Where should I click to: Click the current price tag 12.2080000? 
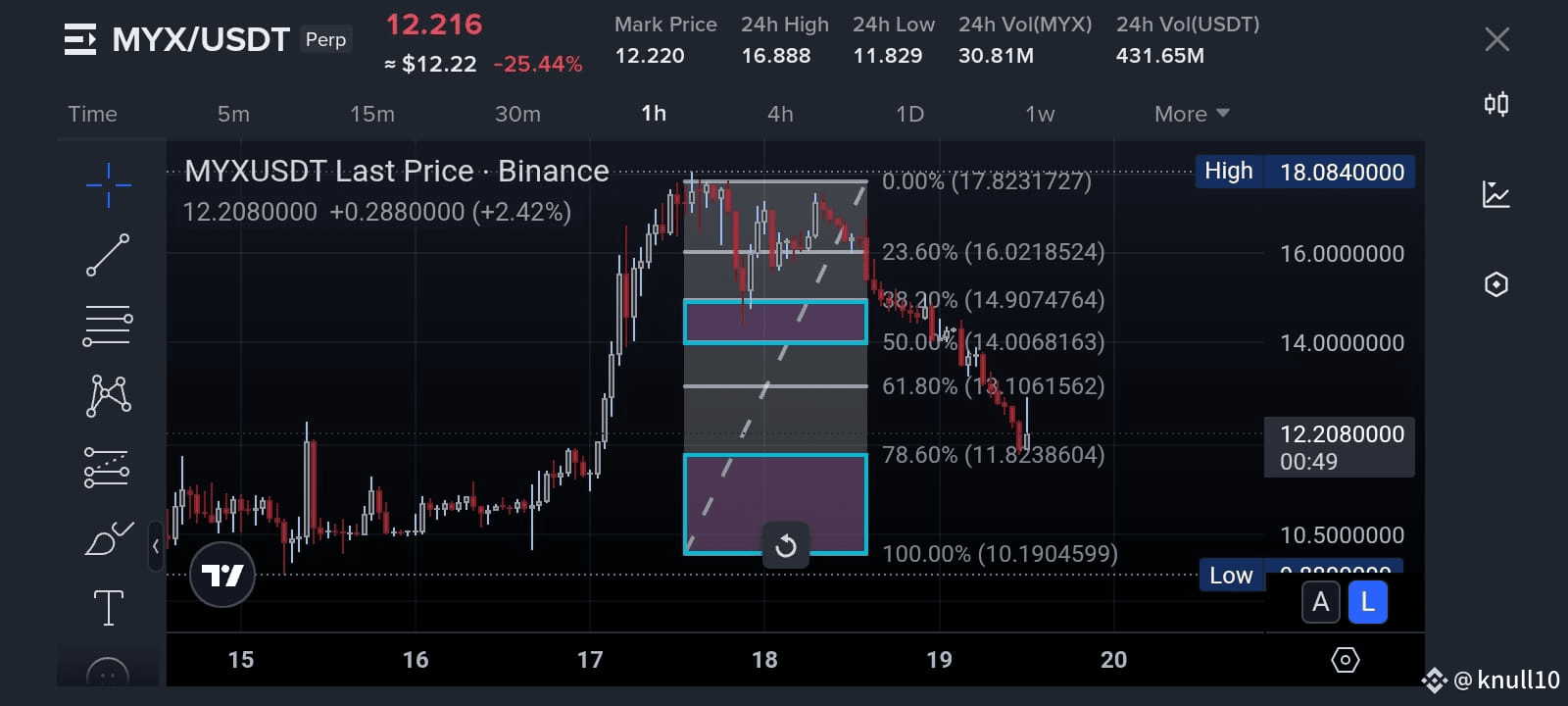pyautogui.click(x=1340, y=447)
